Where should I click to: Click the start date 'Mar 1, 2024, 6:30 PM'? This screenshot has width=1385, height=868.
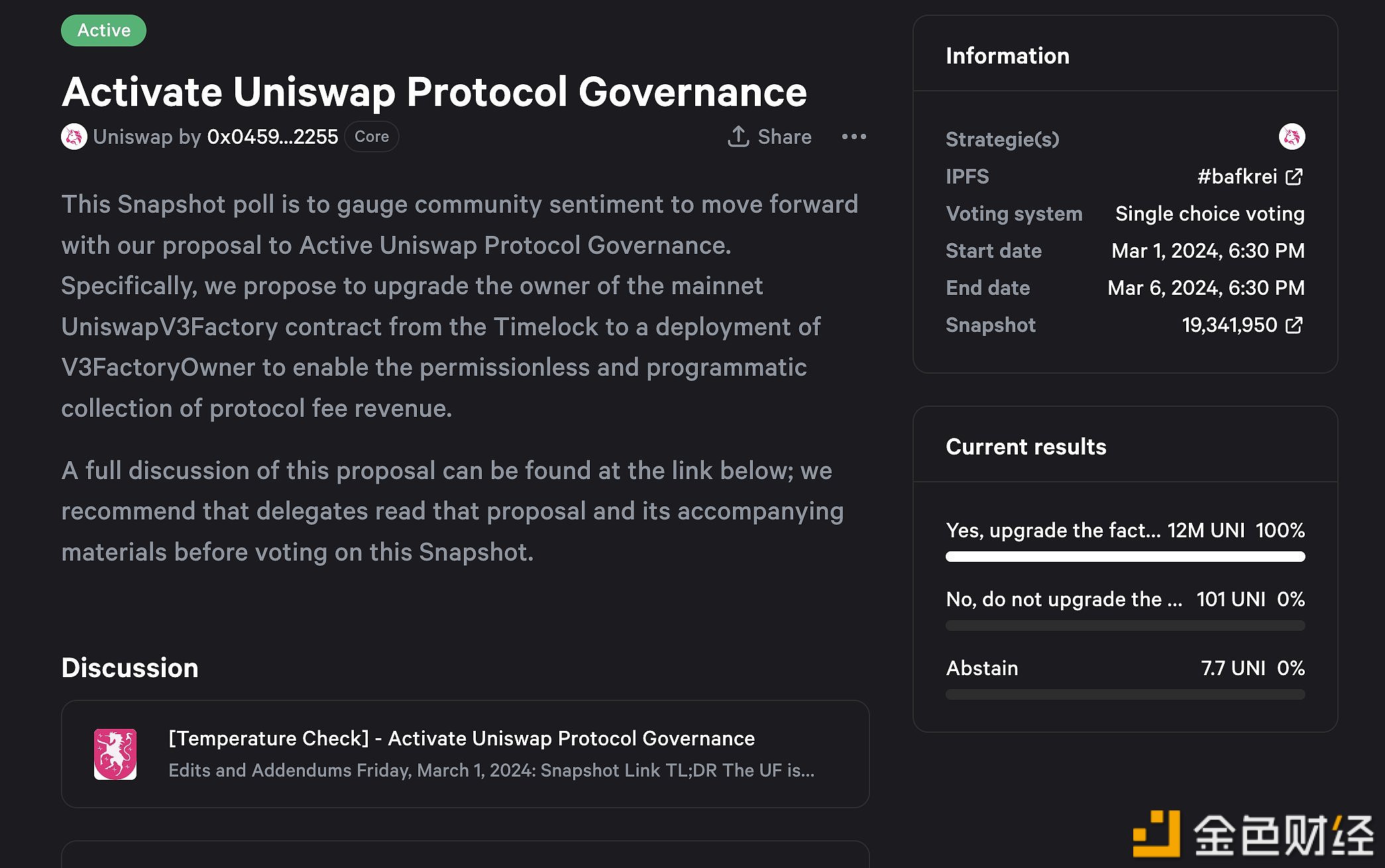[1208, 250]
